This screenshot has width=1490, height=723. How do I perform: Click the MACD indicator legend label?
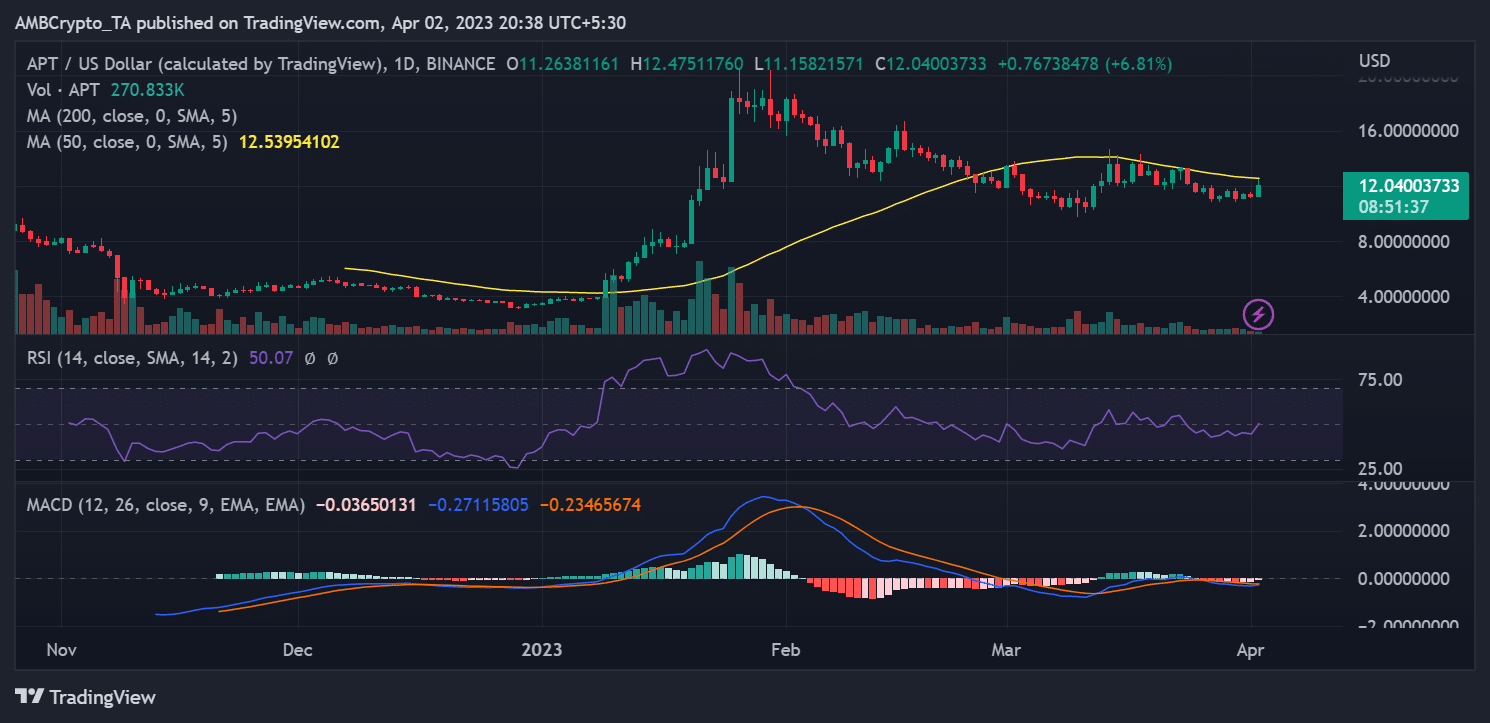click(x=165, y=506)
